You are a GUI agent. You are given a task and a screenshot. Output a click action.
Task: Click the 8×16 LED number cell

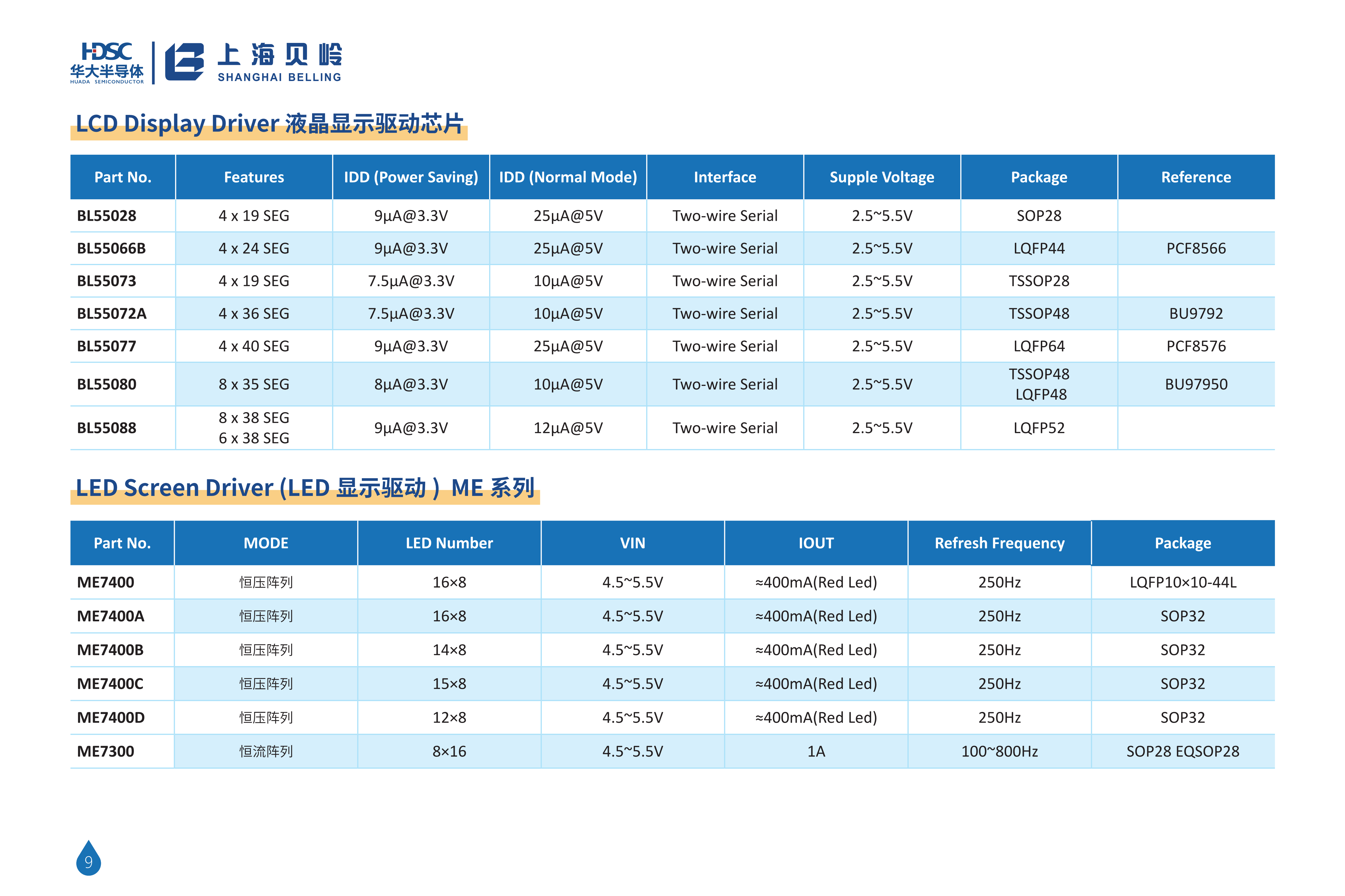pyautogui.click(x=449, y=751)
